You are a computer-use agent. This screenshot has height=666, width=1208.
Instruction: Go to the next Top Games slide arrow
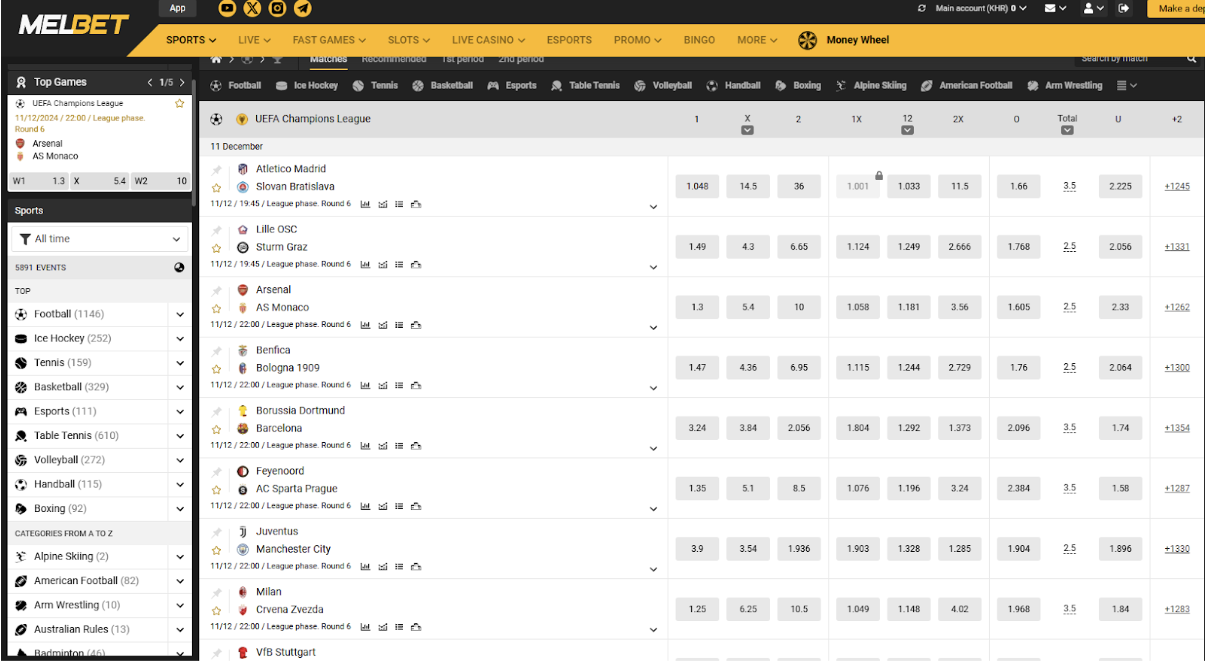pyautogui.click(x=182, y=82)
